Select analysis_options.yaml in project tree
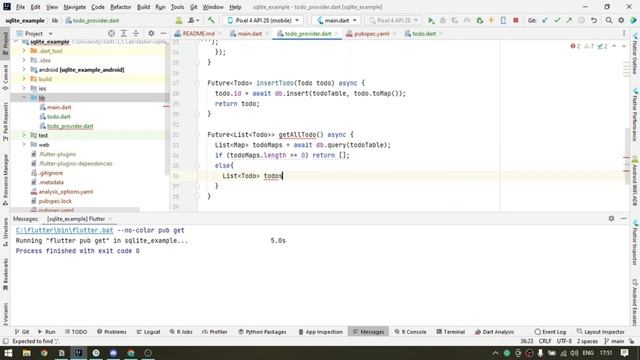 point(66,191)
